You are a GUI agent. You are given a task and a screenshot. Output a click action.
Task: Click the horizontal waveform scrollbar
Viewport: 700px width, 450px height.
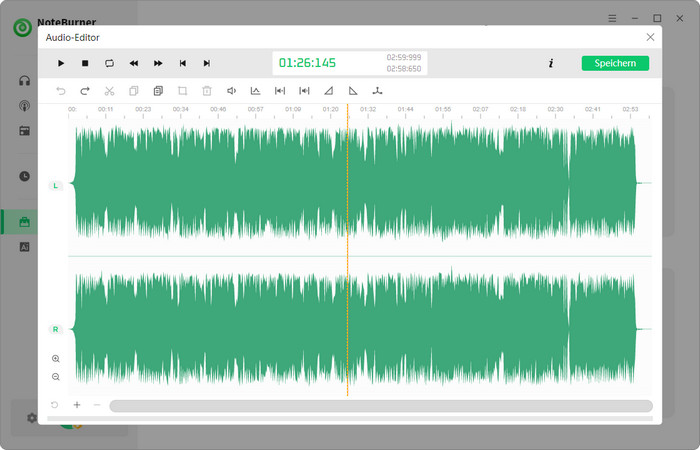tap(380, 406)
